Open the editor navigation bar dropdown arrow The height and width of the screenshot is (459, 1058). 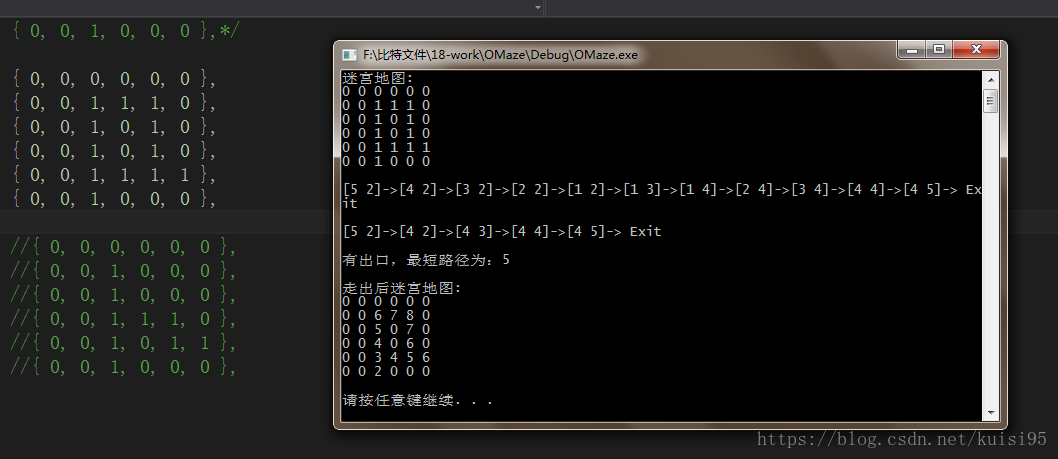(x=538, y=7)
